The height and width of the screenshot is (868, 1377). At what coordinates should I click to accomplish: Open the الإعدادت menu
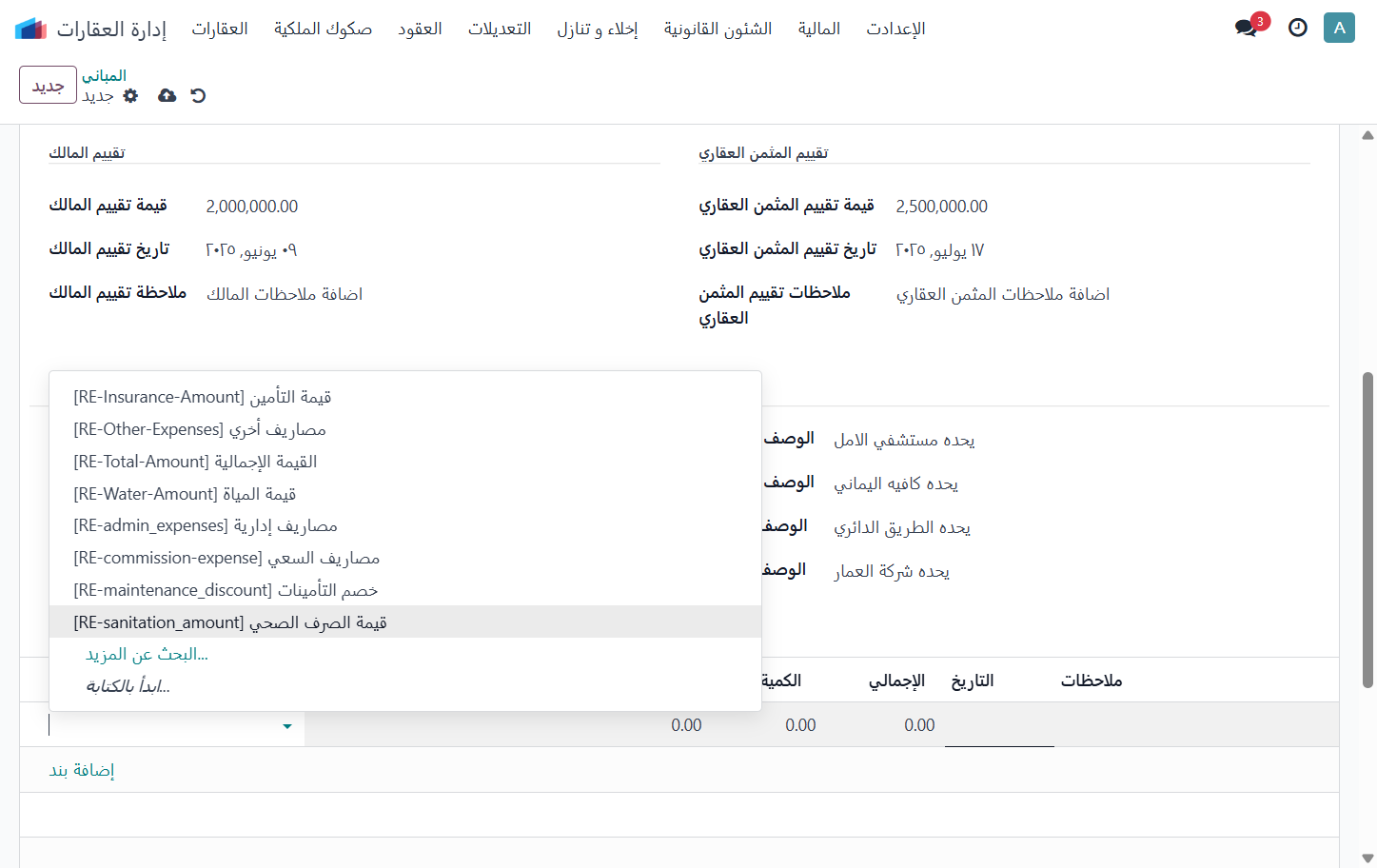895,29
